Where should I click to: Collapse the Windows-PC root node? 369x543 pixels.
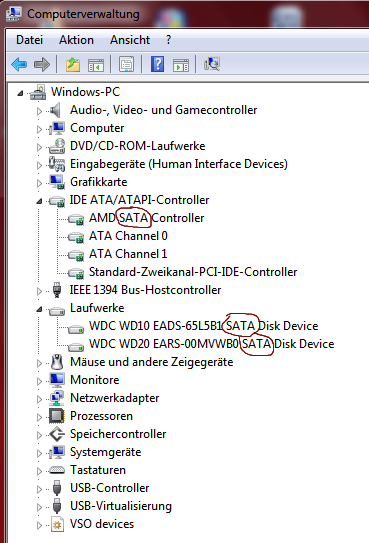point(20,93)
